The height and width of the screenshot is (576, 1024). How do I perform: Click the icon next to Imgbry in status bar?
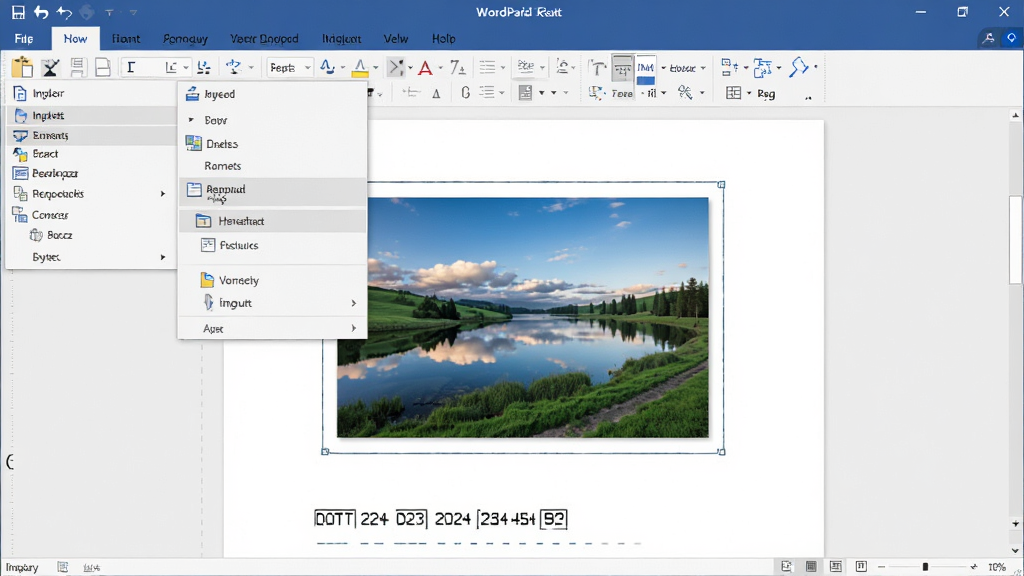tap(63, 567)
